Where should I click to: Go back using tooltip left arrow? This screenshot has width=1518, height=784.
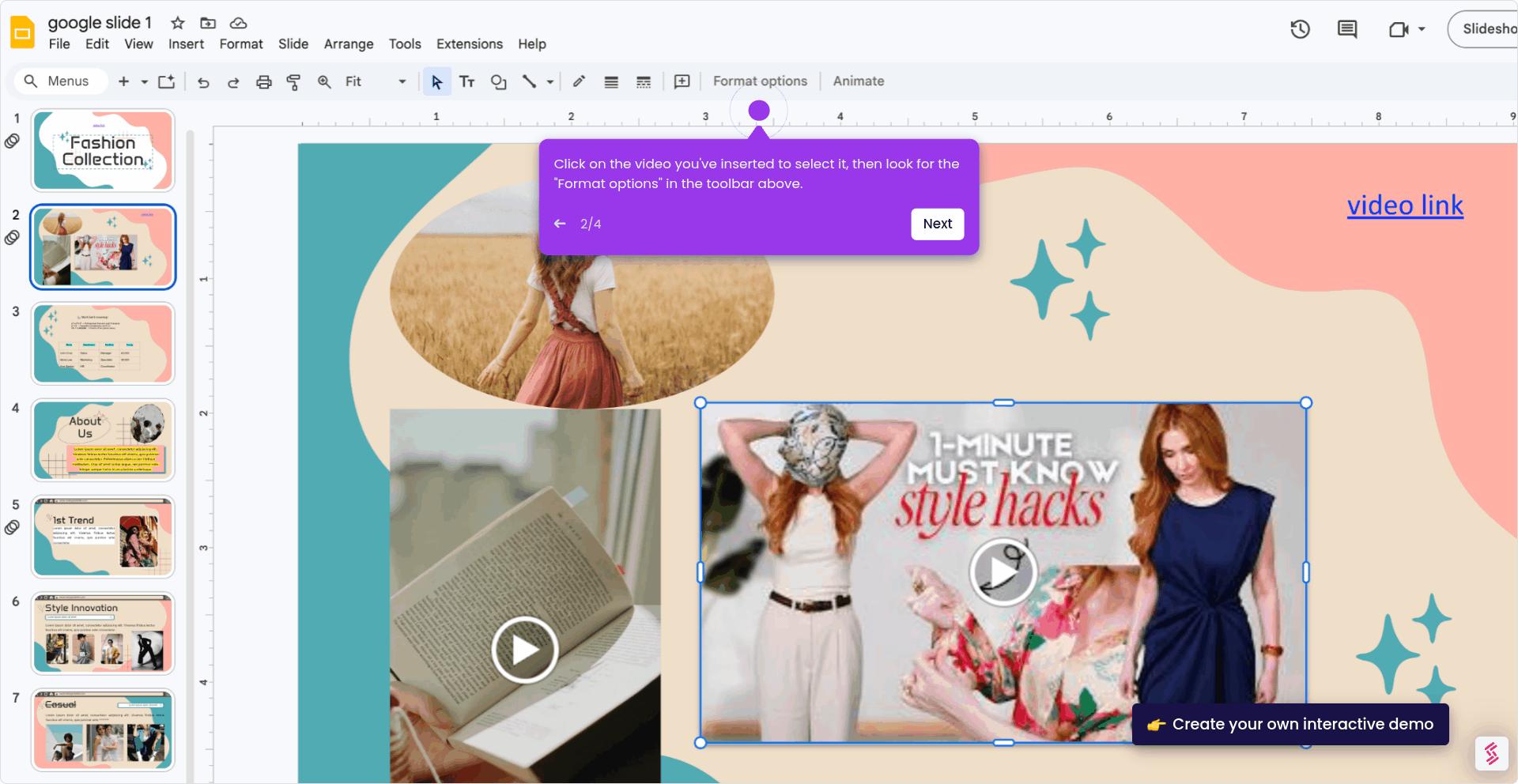pos(560,224)
